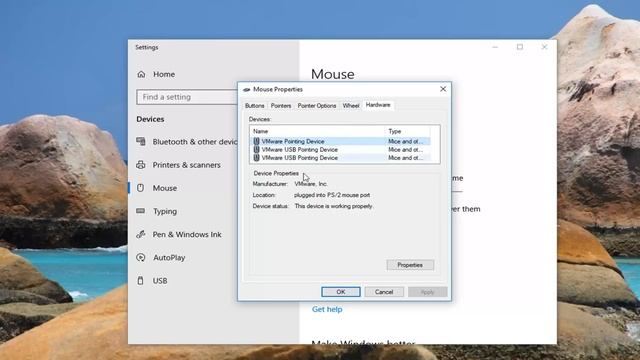The width and height of the screenshot is (640, 360).
Task: Click the greyed Apply button
Action: tap(427, 292)
